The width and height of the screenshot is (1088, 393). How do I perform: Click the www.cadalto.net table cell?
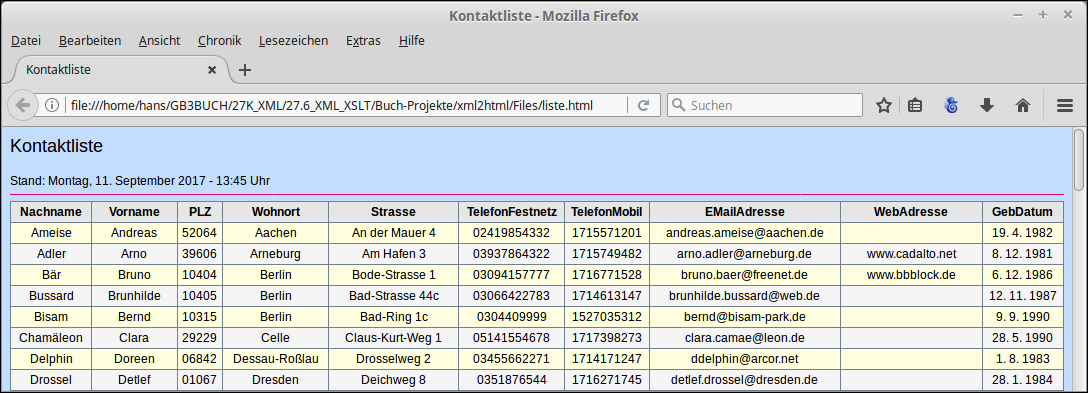[911, 254]
